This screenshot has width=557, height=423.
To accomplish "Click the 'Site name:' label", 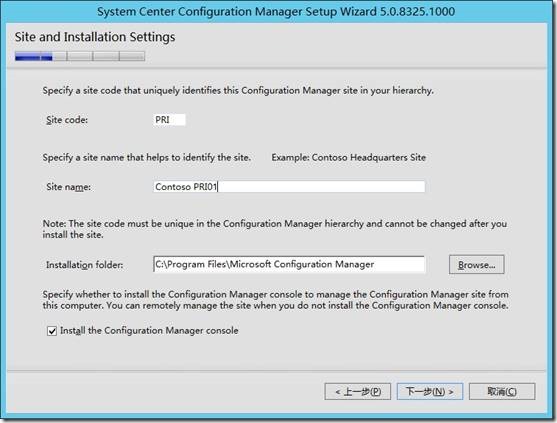I will 69,187.
